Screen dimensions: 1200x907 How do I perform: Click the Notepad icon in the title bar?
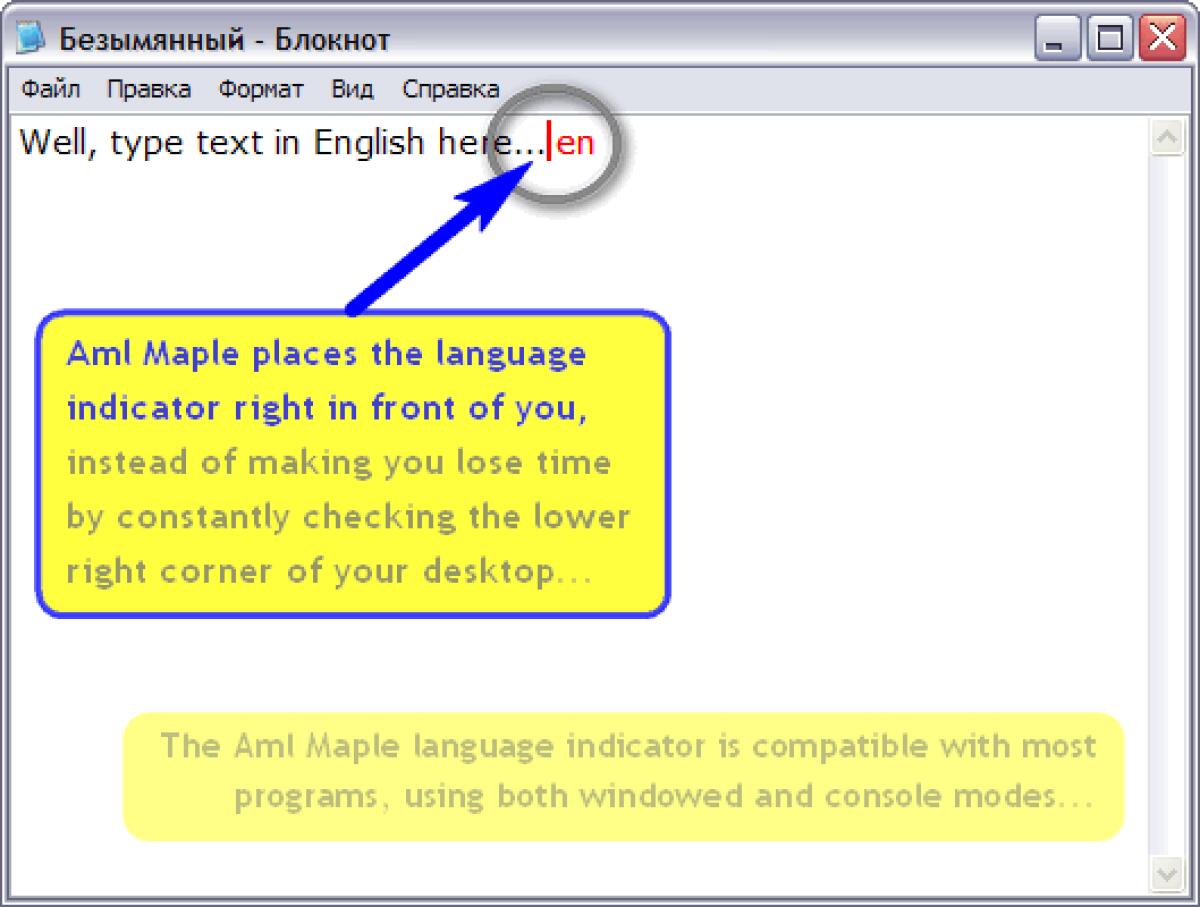(x=30, y=36)
